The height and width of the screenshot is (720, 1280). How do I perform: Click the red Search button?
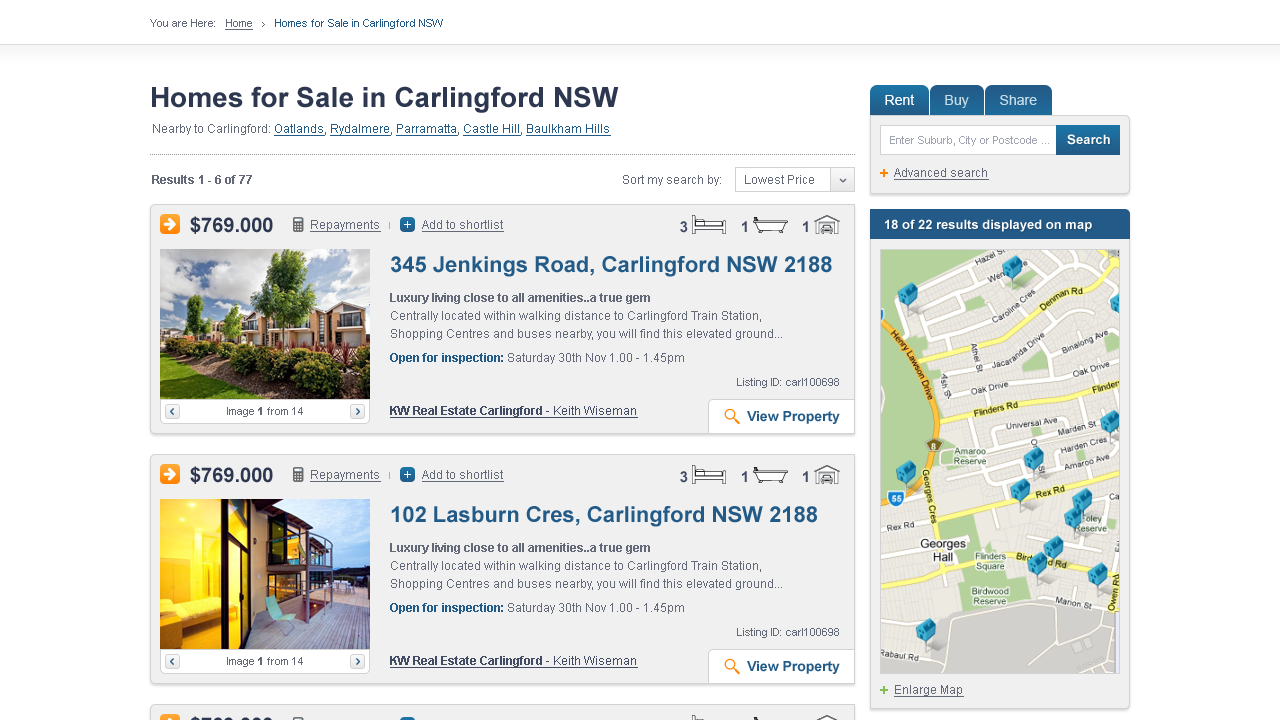(1088, 139)
